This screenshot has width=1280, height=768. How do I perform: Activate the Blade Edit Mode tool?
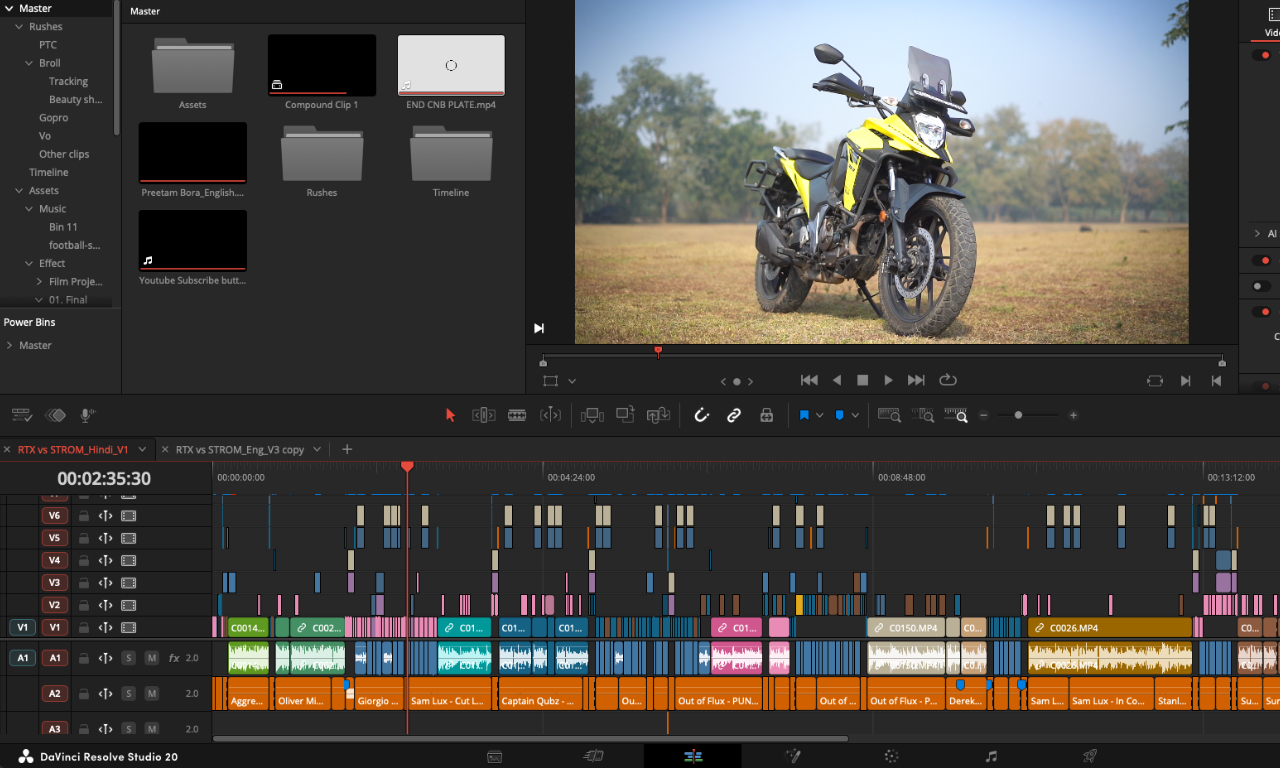point(517,415)
